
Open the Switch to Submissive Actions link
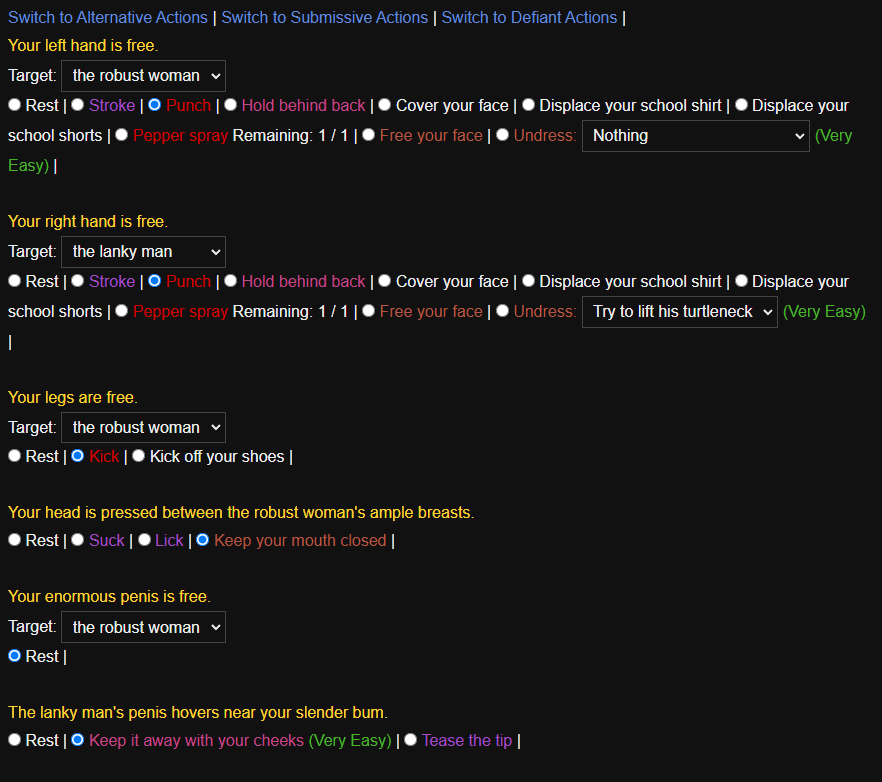[x=324, y=17]
